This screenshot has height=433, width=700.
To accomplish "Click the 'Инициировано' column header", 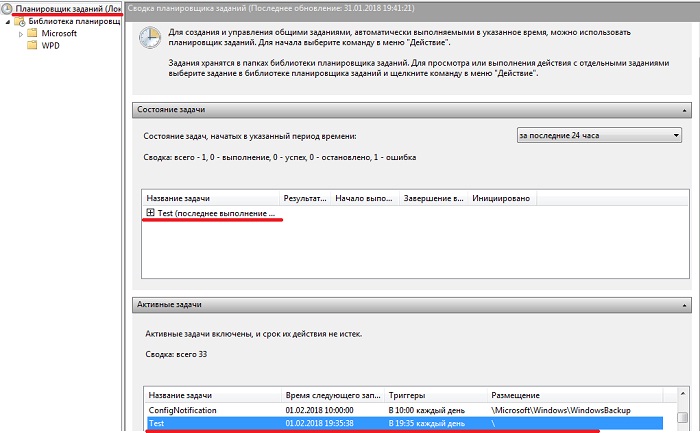I will (x=502, y=198).
